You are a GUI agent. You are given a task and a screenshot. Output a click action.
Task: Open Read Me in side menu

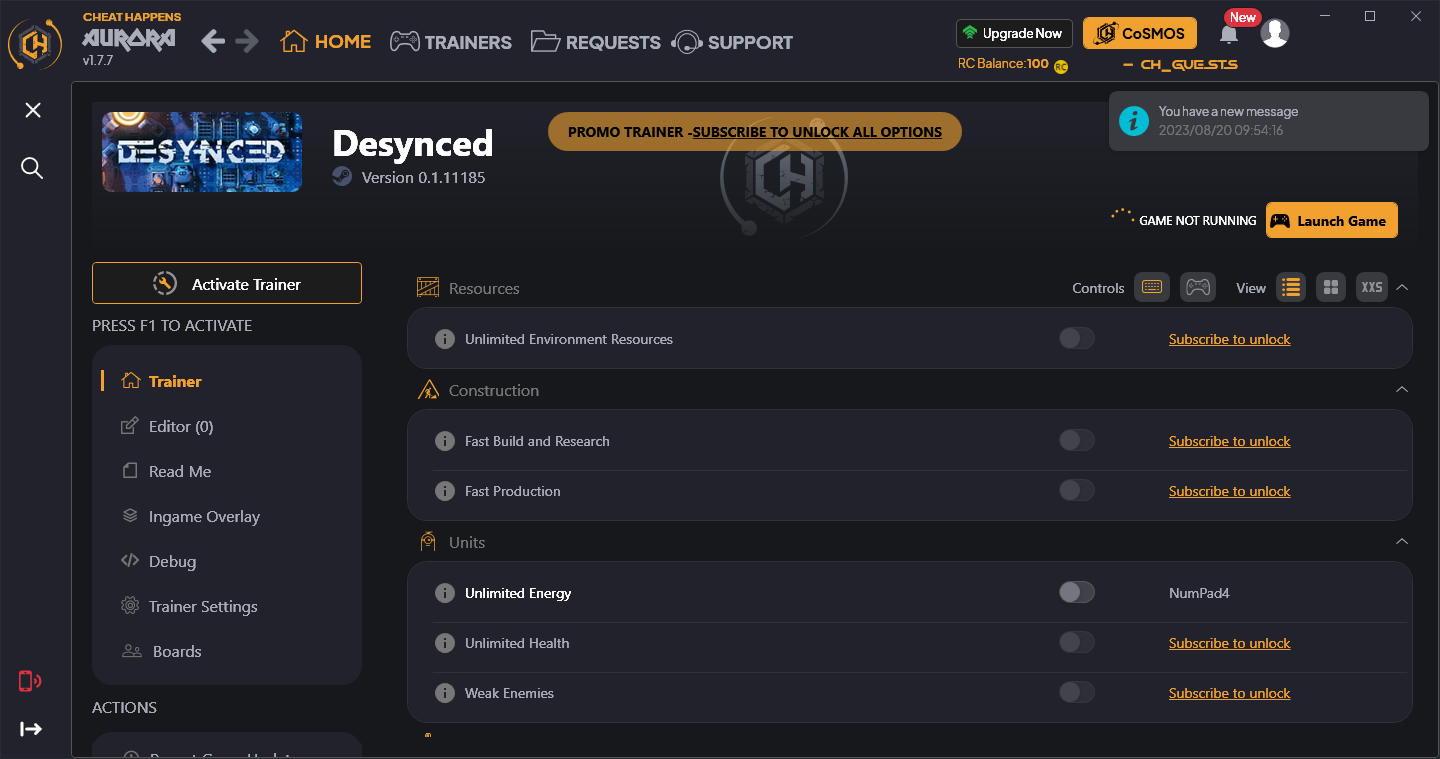tap(166, 471)
